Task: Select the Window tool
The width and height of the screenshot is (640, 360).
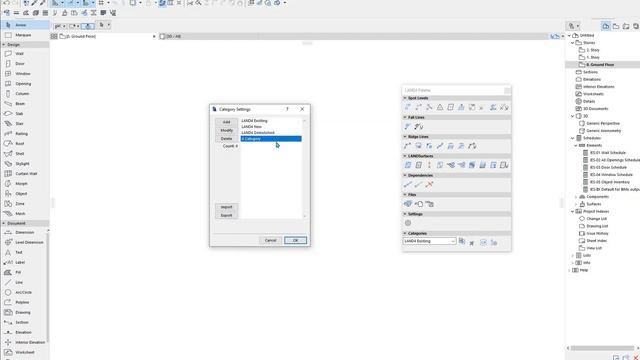Action: 24,73
